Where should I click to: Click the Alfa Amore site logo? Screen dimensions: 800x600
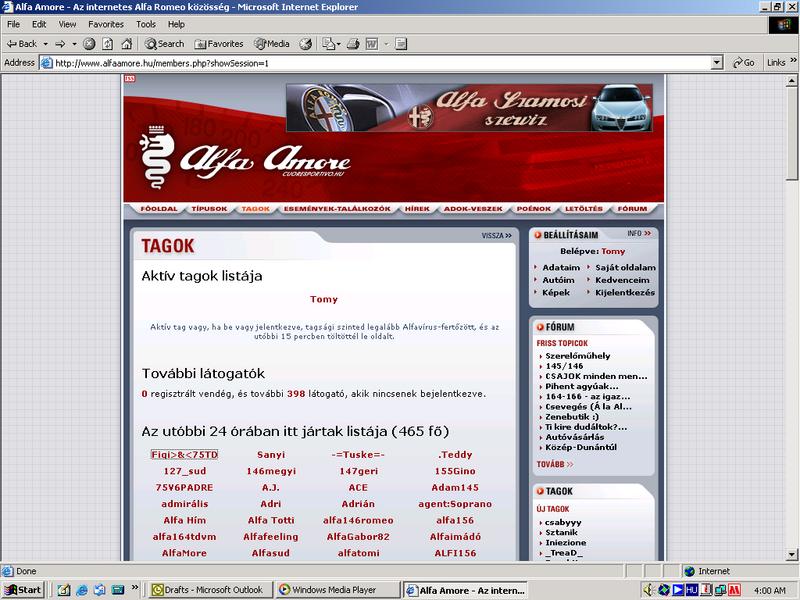click(245, 158)
